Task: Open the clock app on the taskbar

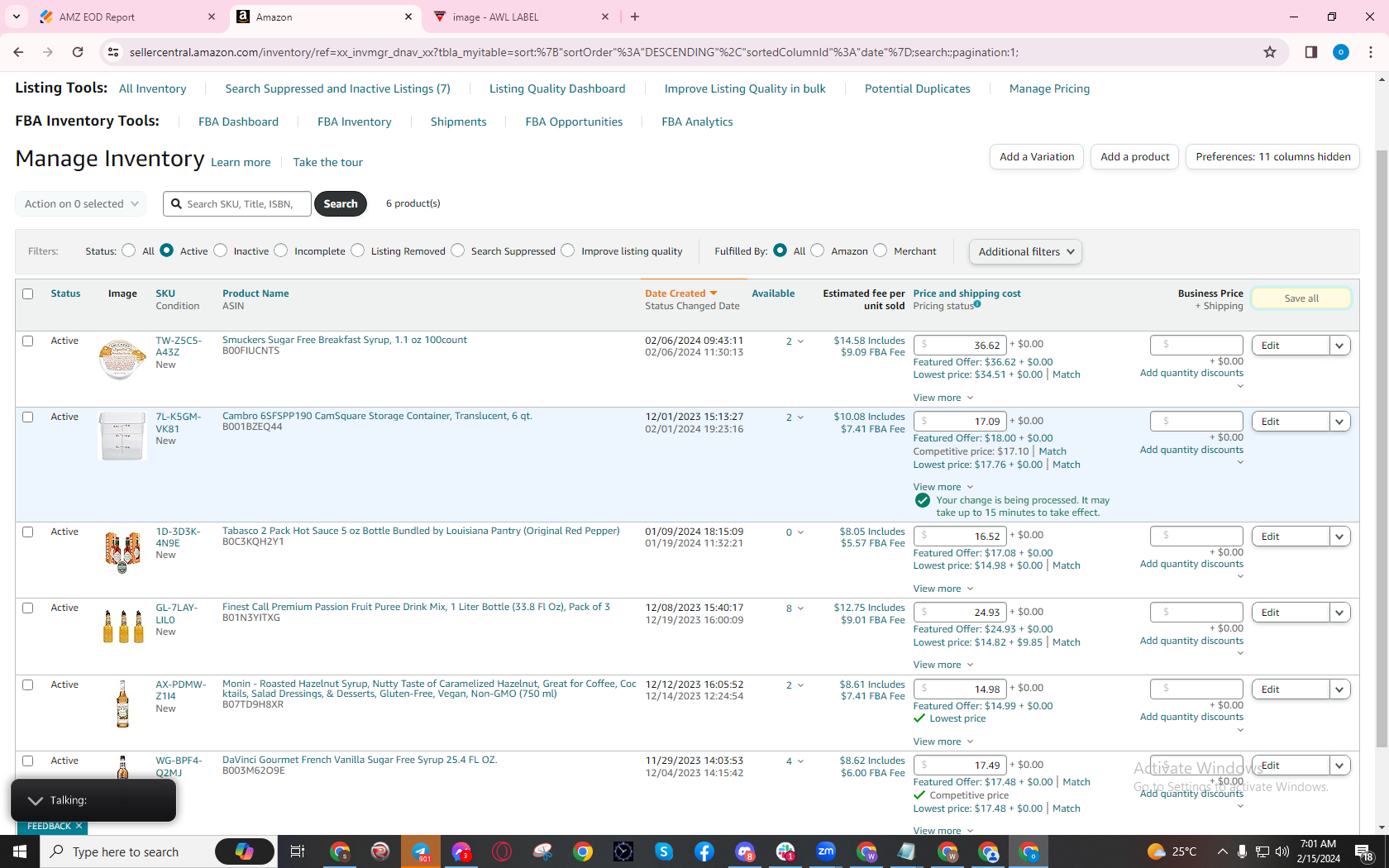Action: tap(623, 851)
